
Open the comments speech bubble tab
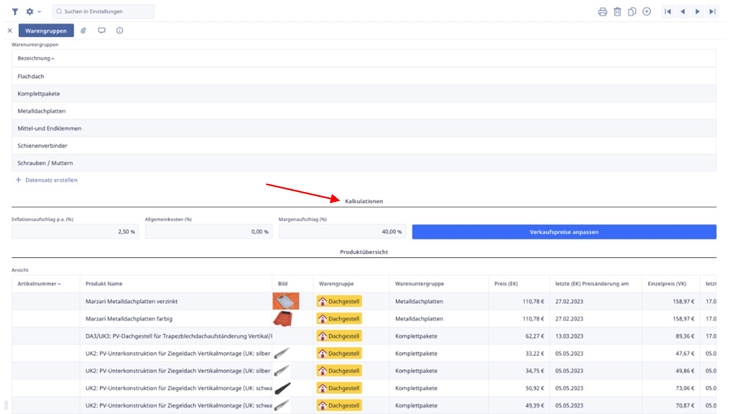pos(102,31)
